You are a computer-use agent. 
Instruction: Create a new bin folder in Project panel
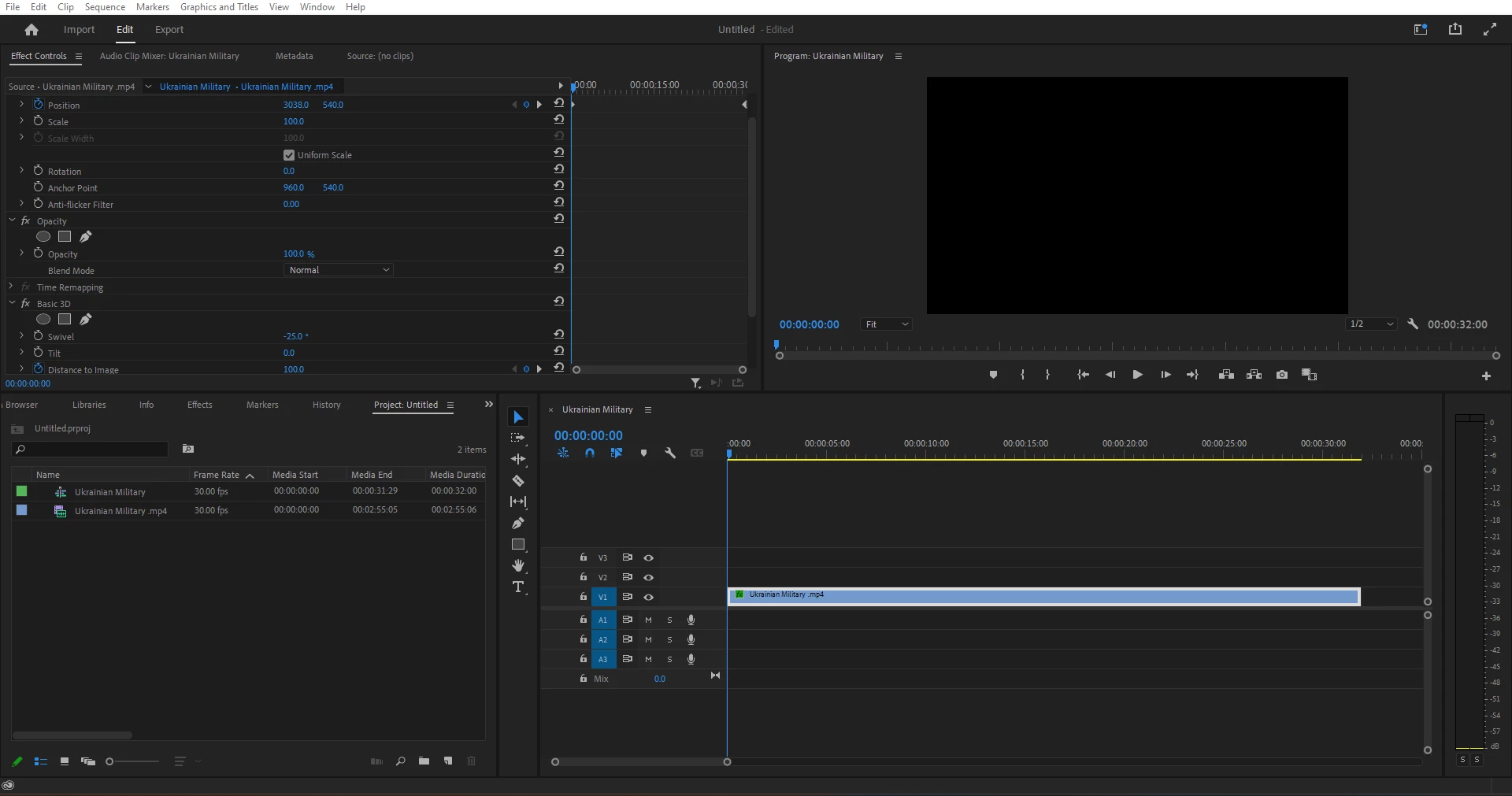[424, 761]
